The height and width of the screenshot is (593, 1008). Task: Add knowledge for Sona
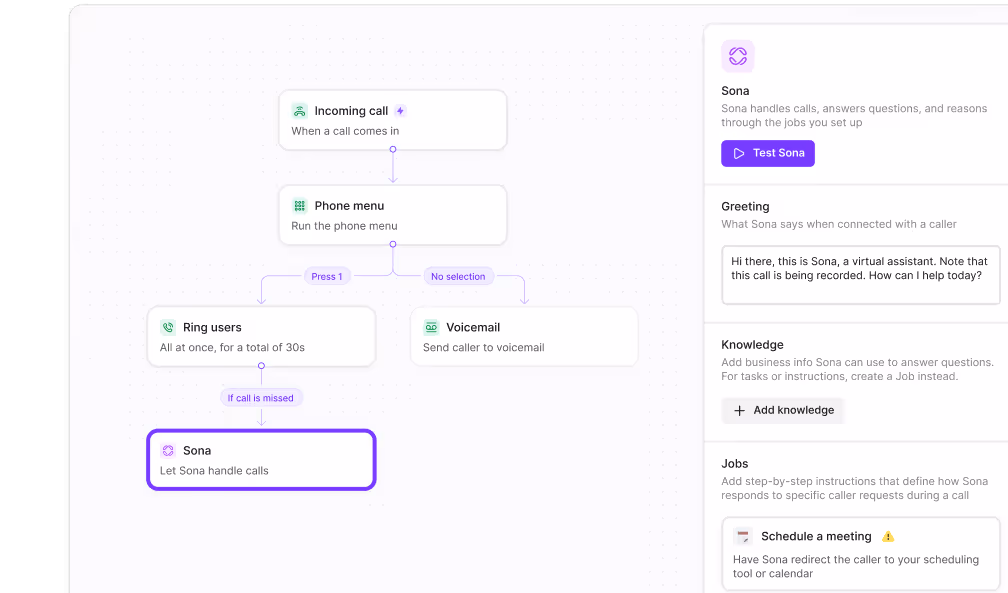pyautogui.click(x=782, y=410)
